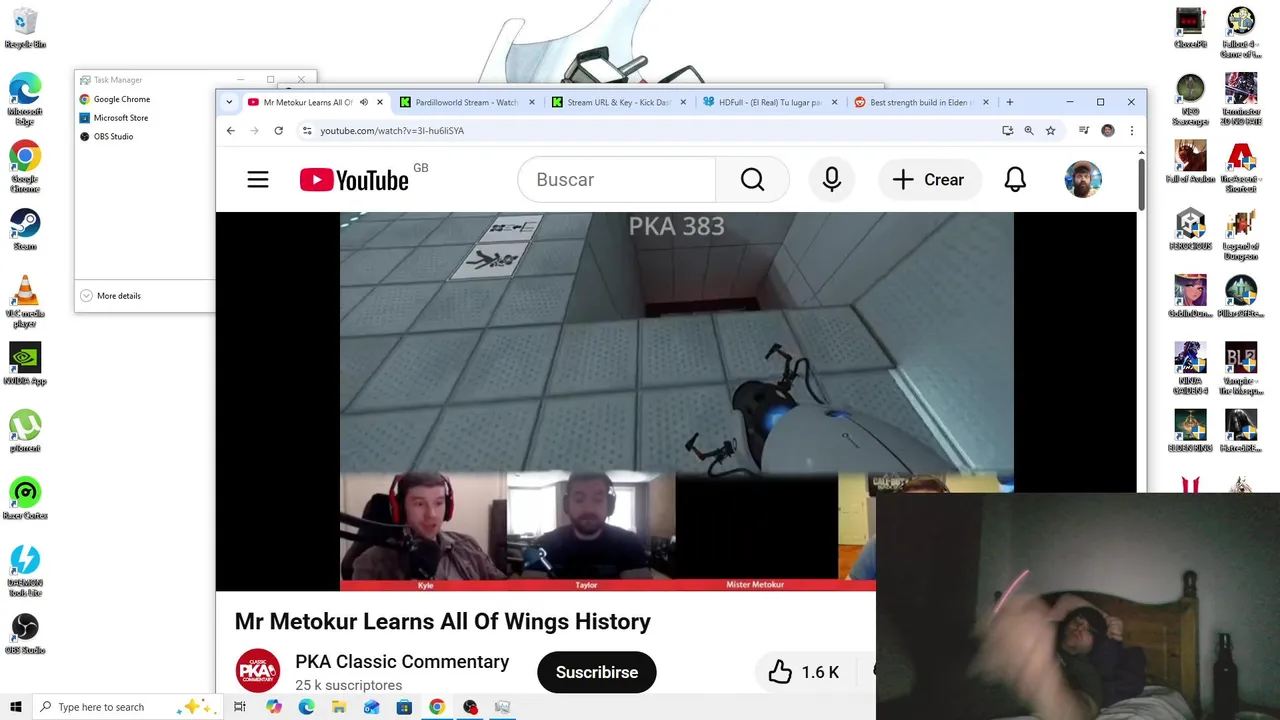Open Chrome zoom magnifier in address bar
This screenshot has height=720, width=1280.
click(1029, 131)
